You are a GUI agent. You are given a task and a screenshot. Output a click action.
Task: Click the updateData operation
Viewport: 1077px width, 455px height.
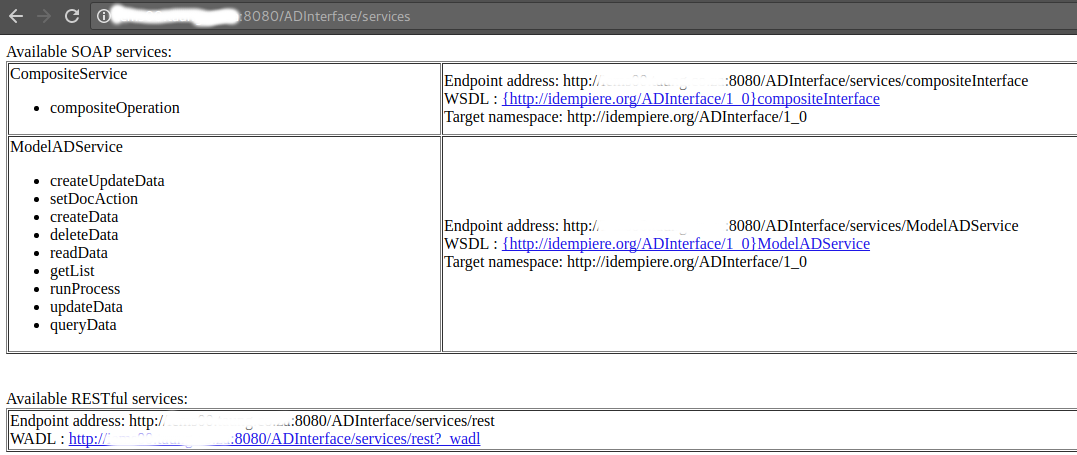[x=86, y=307]
